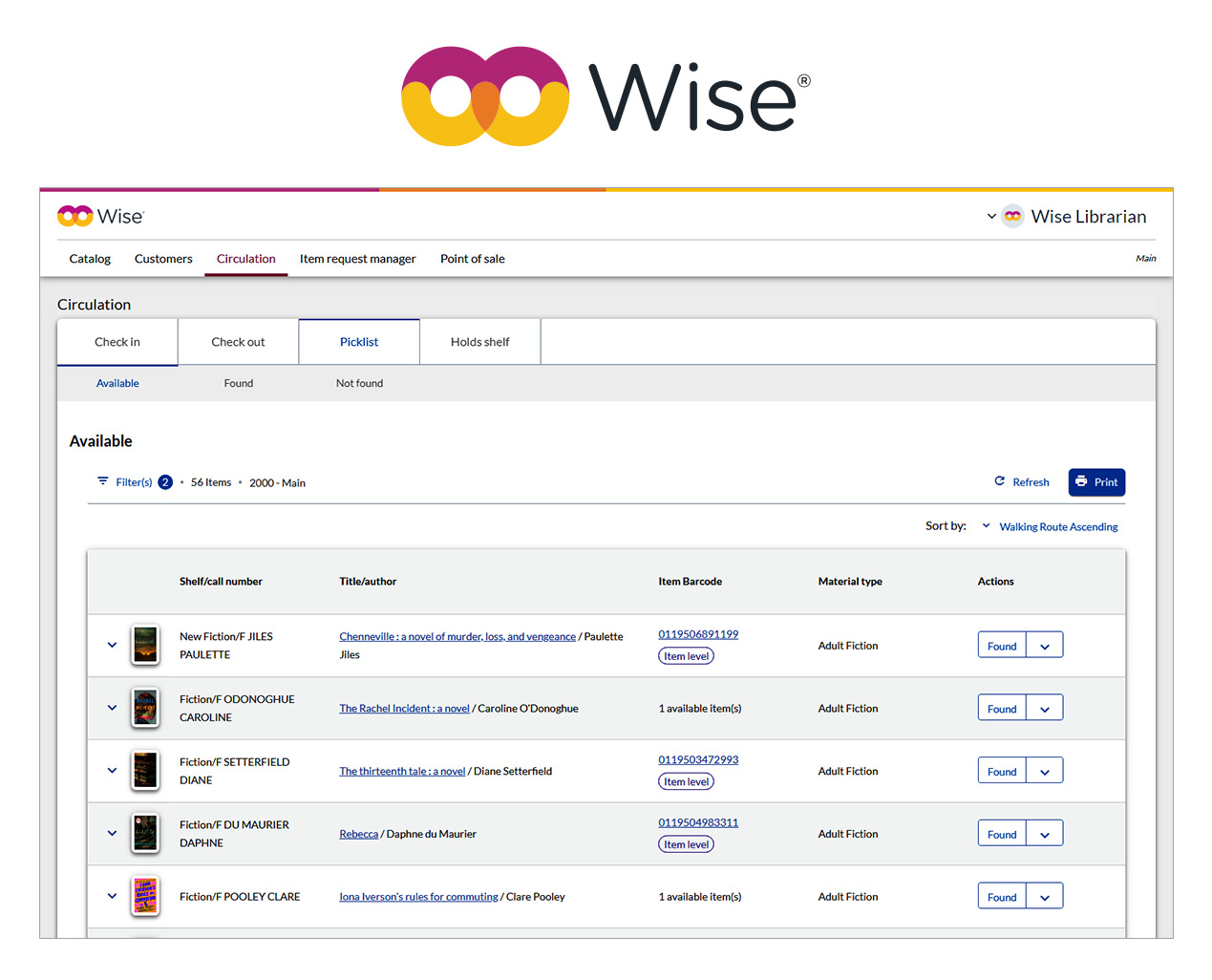Click the Item level badge for Rebecca
The width and height of the screenshot is (1212, 980).
(686, 844)
